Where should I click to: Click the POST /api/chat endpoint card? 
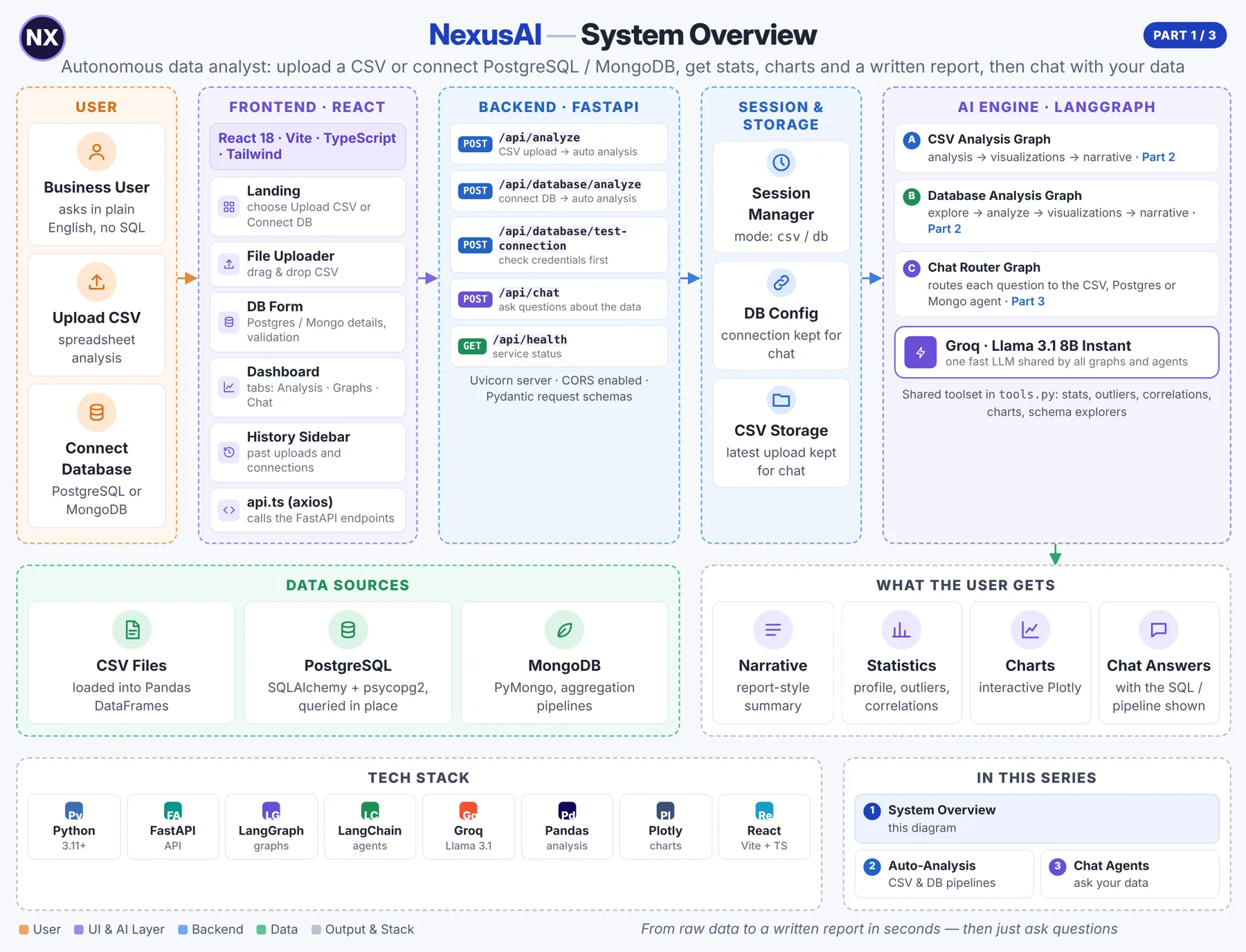coord(559,299)
